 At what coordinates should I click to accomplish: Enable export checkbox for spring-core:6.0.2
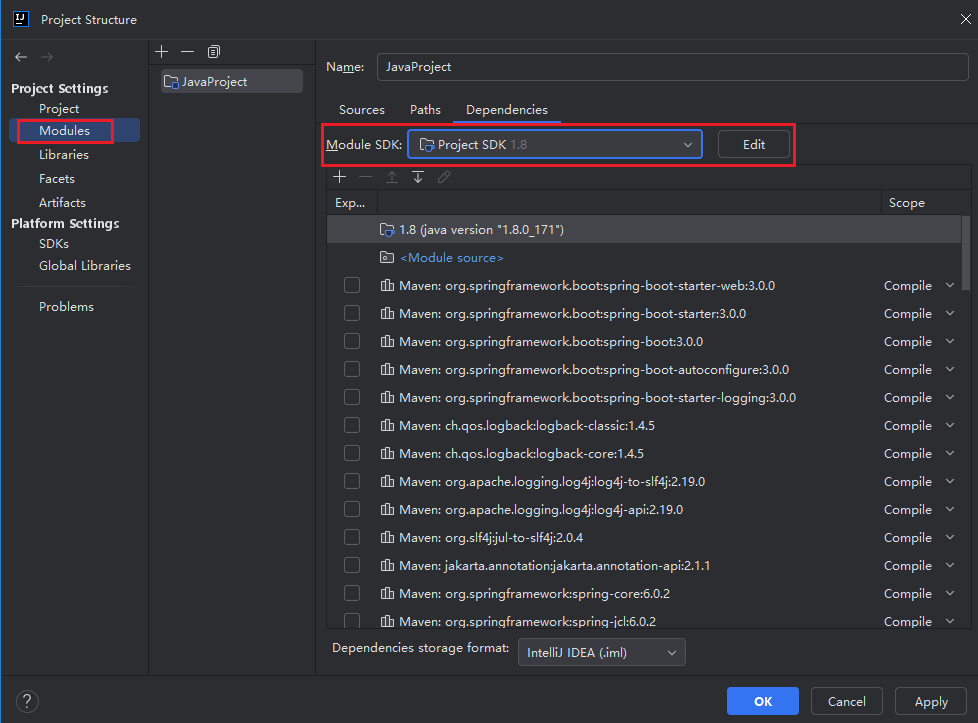click(x=352, y=594)
